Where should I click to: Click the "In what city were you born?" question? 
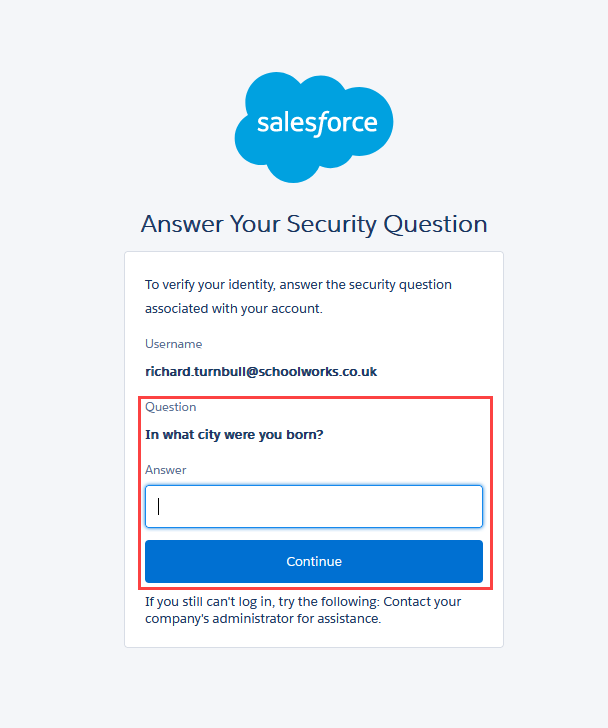pyautogui.click(x=234, y=434)
